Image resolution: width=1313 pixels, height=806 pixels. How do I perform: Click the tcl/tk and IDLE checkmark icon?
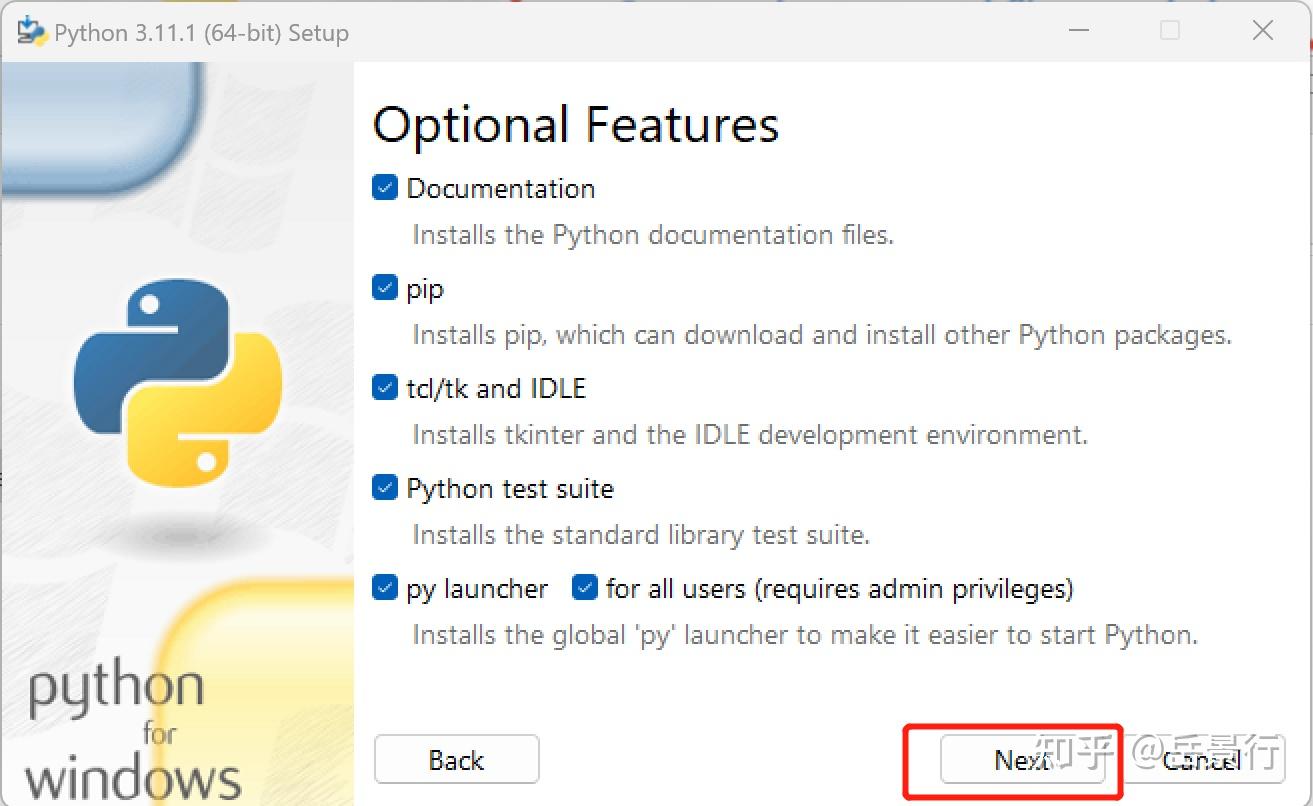(384, 387)
